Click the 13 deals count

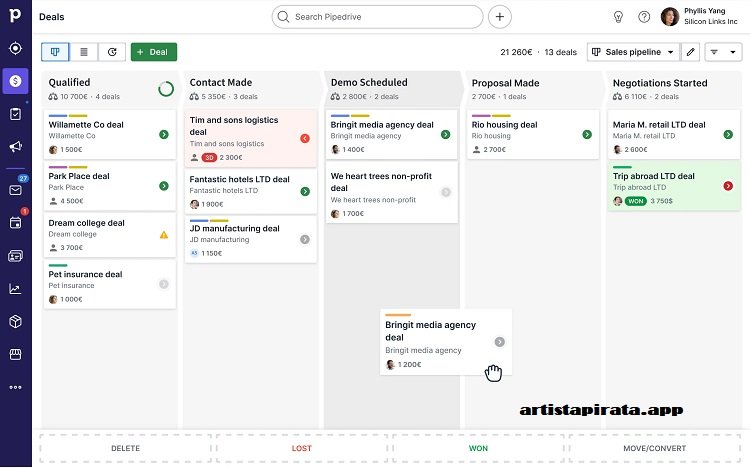click(x=561, y=52)
